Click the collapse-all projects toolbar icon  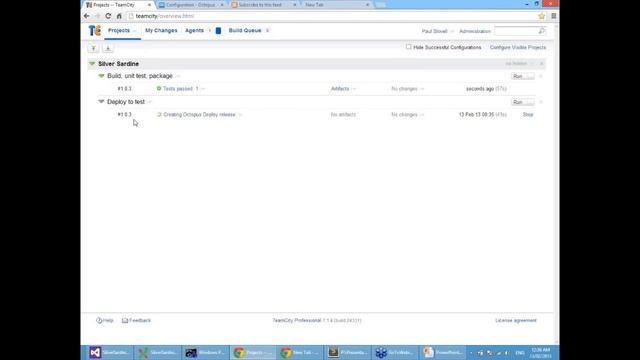[93, 48]
